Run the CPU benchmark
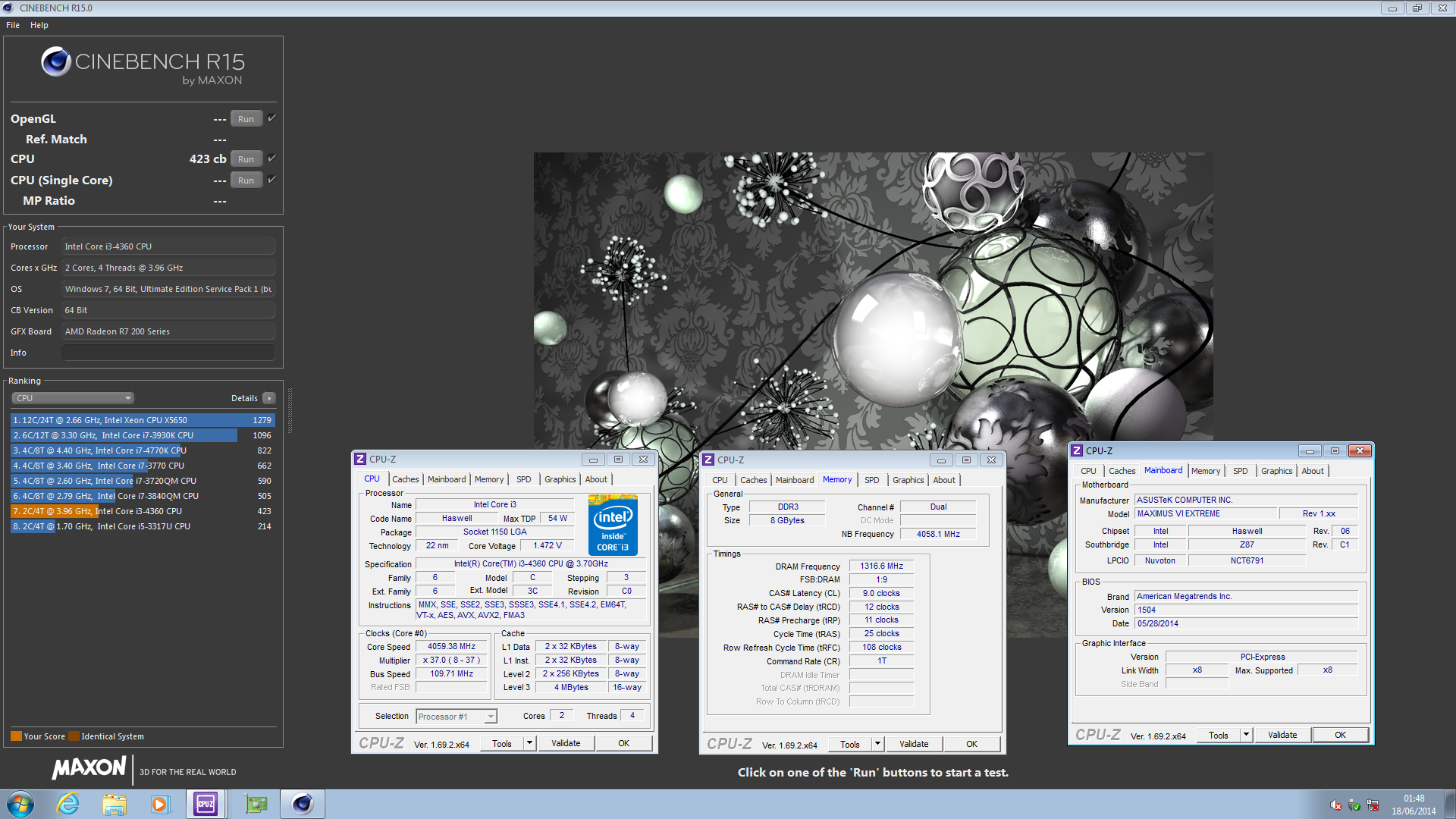The image size is (1456, 819). click(x=246, y=158)
